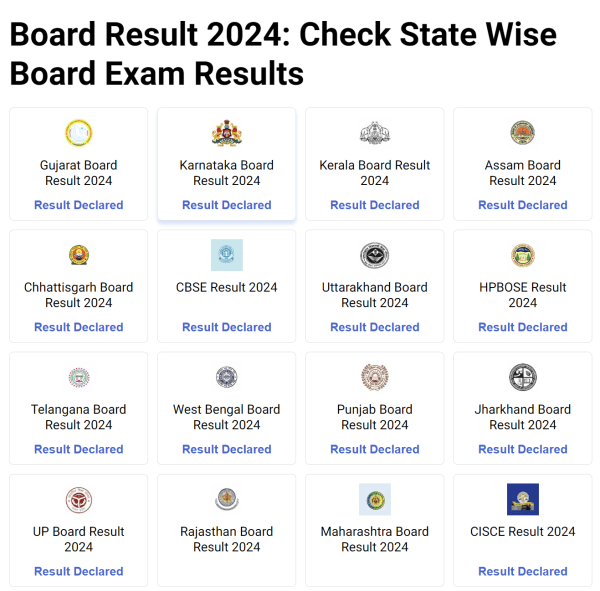Open Result Declared link under Jharkhand Board
Image resolution: width=600 pixels, height=591 pixels.
click(523, 449)
